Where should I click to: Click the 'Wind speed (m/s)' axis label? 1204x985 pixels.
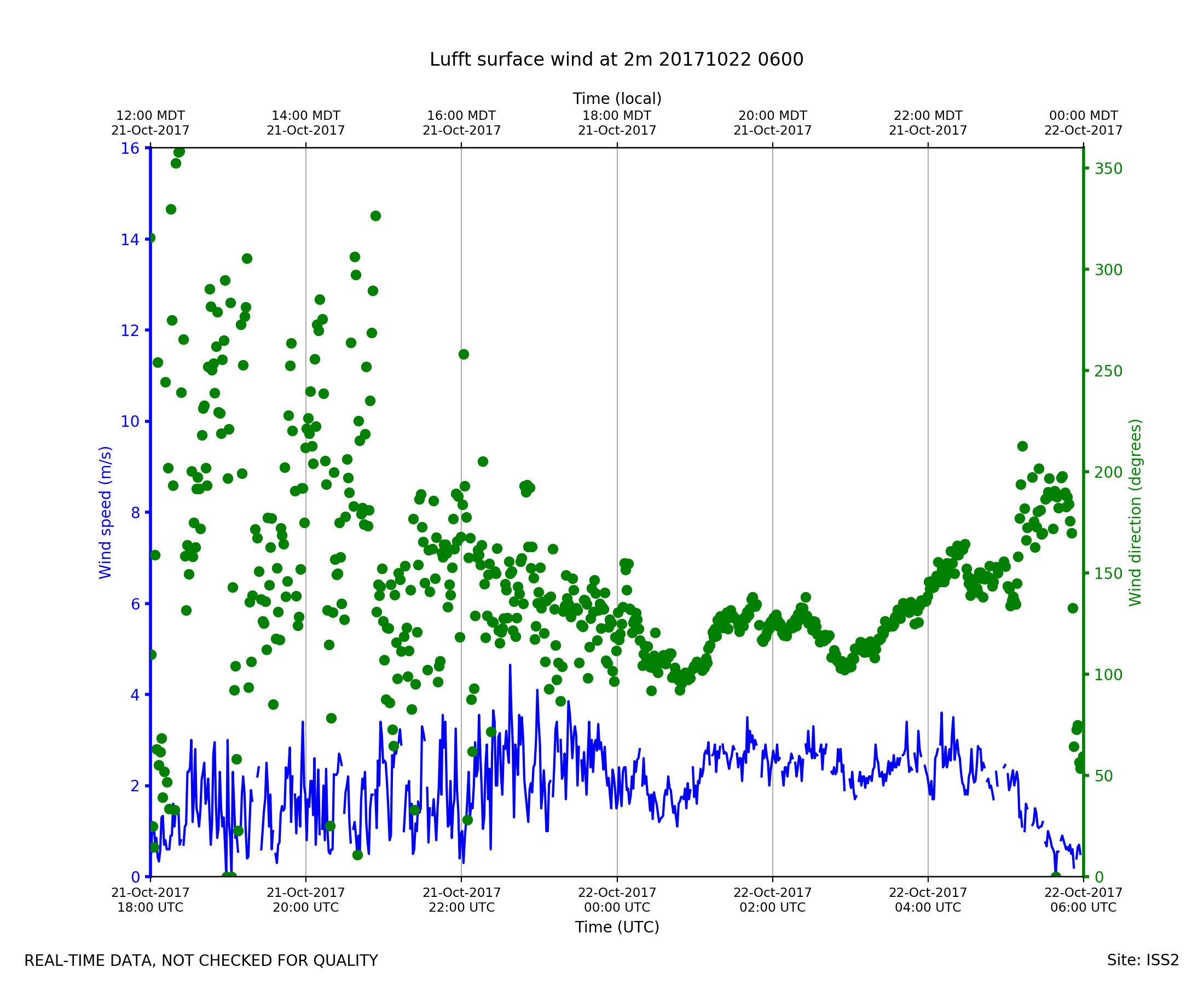click(x=106, y=512)
